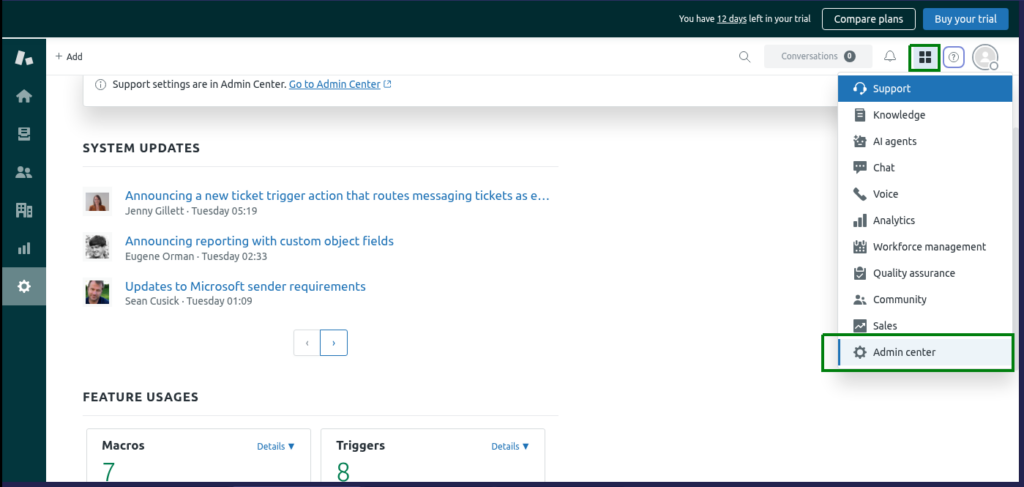Image resolution: width=1024 pixels, height=487 pixels.
Task: Open the Admin gear icon in sidebar
Action: click(24, 286)
